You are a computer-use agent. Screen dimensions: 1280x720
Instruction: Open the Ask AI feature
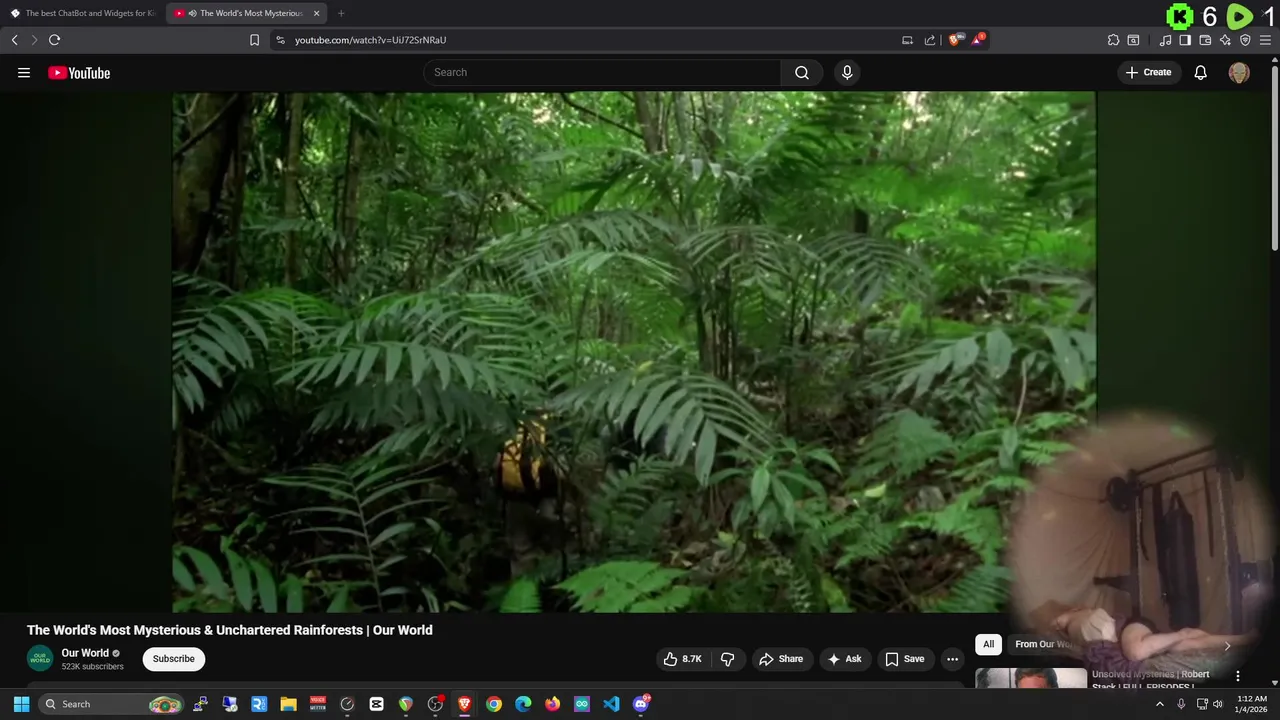844,659
